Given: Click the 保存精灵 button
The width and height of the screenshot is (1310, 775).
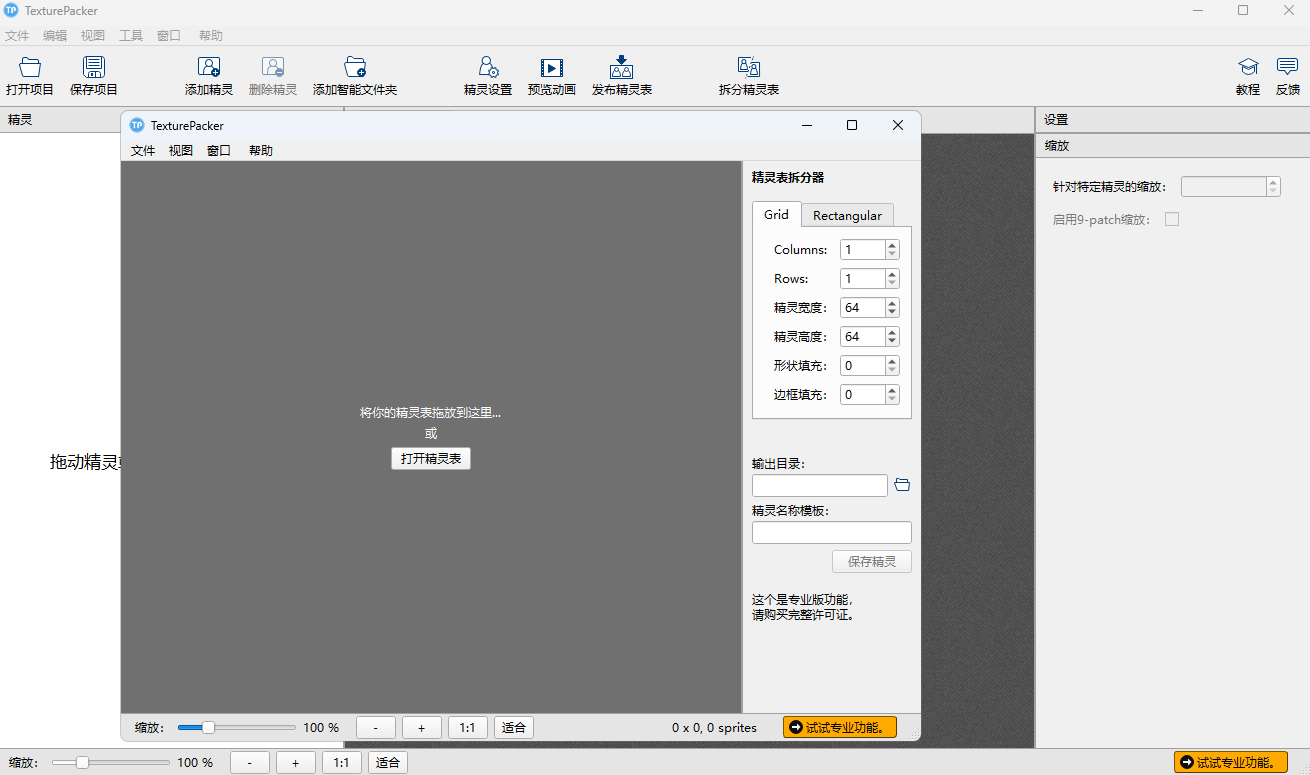Looking at the screenshot, I should [871, 561].
